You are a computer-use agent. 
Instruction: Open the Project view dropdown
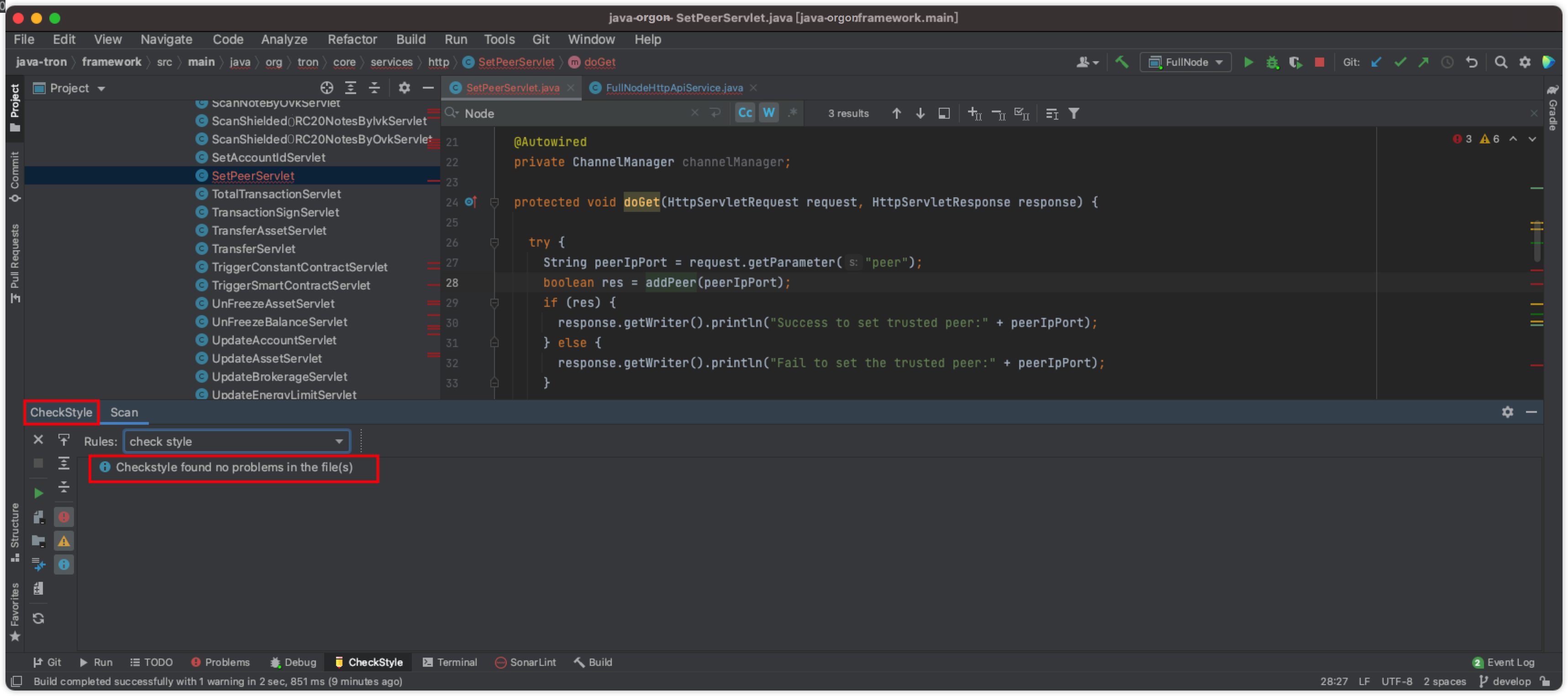point(101,88)
